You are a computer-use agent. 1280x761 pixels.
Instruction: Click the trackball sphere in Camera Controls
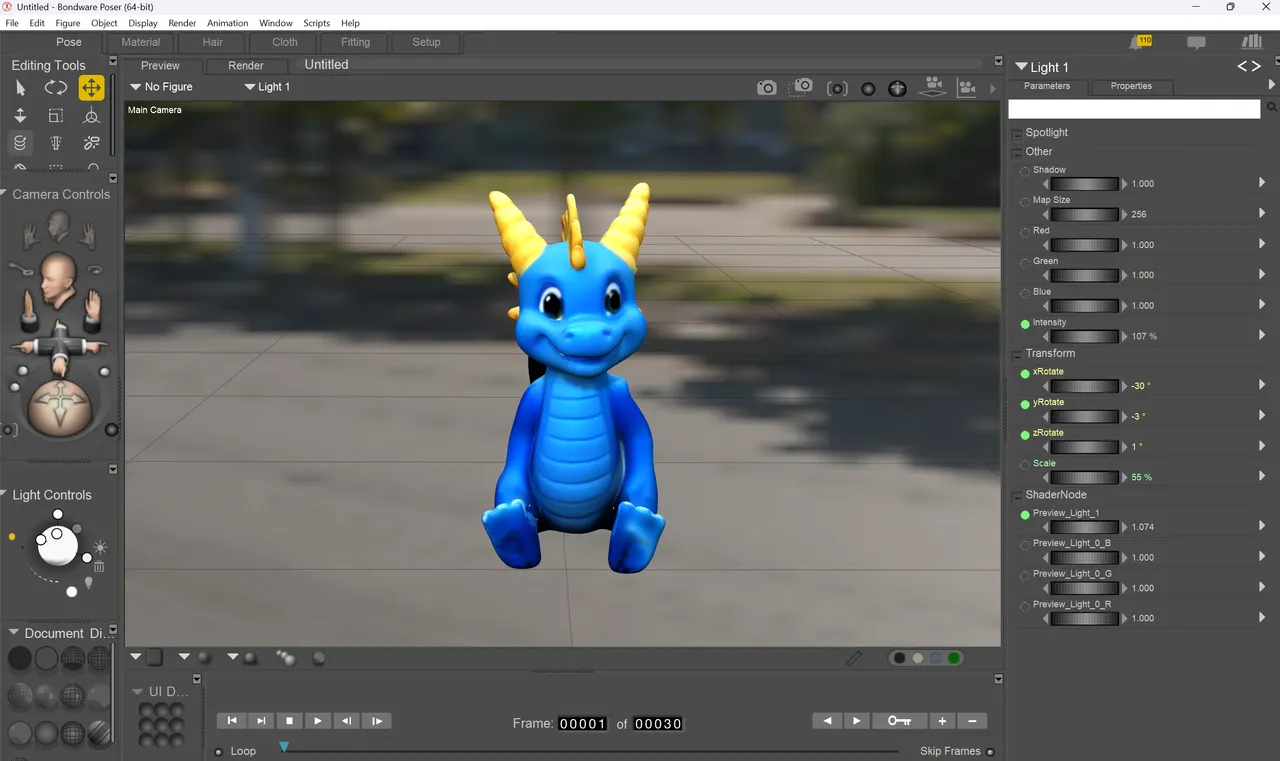(x=58, y=408)
